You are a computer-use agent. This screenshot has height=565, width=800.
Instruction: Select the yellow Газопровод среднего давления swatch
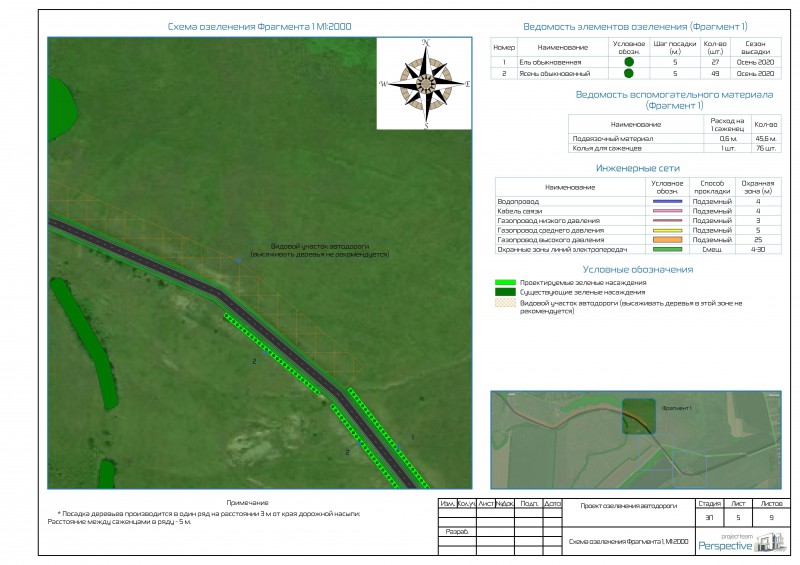(667, 230)
